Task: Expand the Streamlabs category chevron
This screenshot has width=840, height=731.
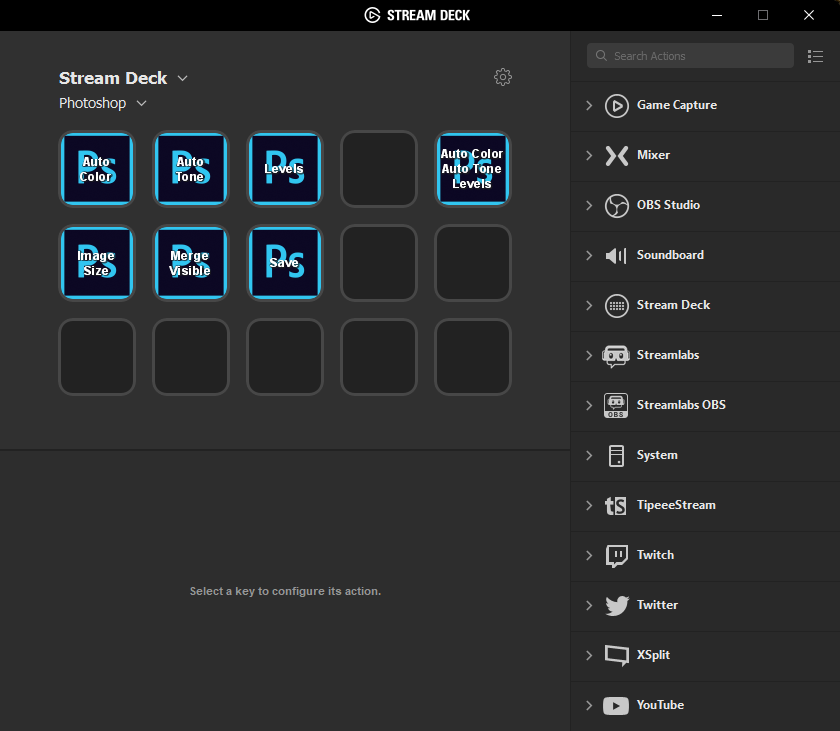Action: click(589, 356)
